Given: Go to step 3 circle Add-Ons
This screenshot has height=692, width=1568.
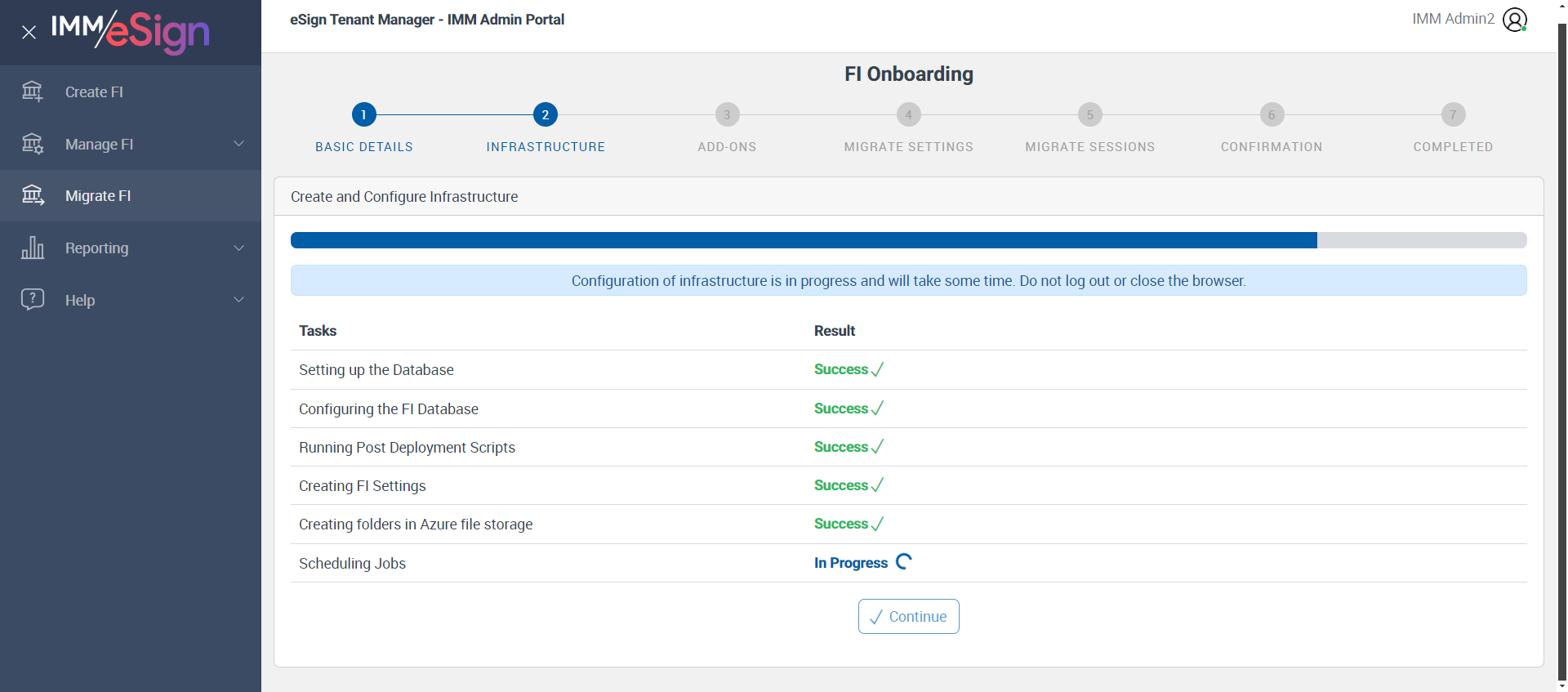Looking at the screenshot, I should pyautogui.click(x=727, y=114).
